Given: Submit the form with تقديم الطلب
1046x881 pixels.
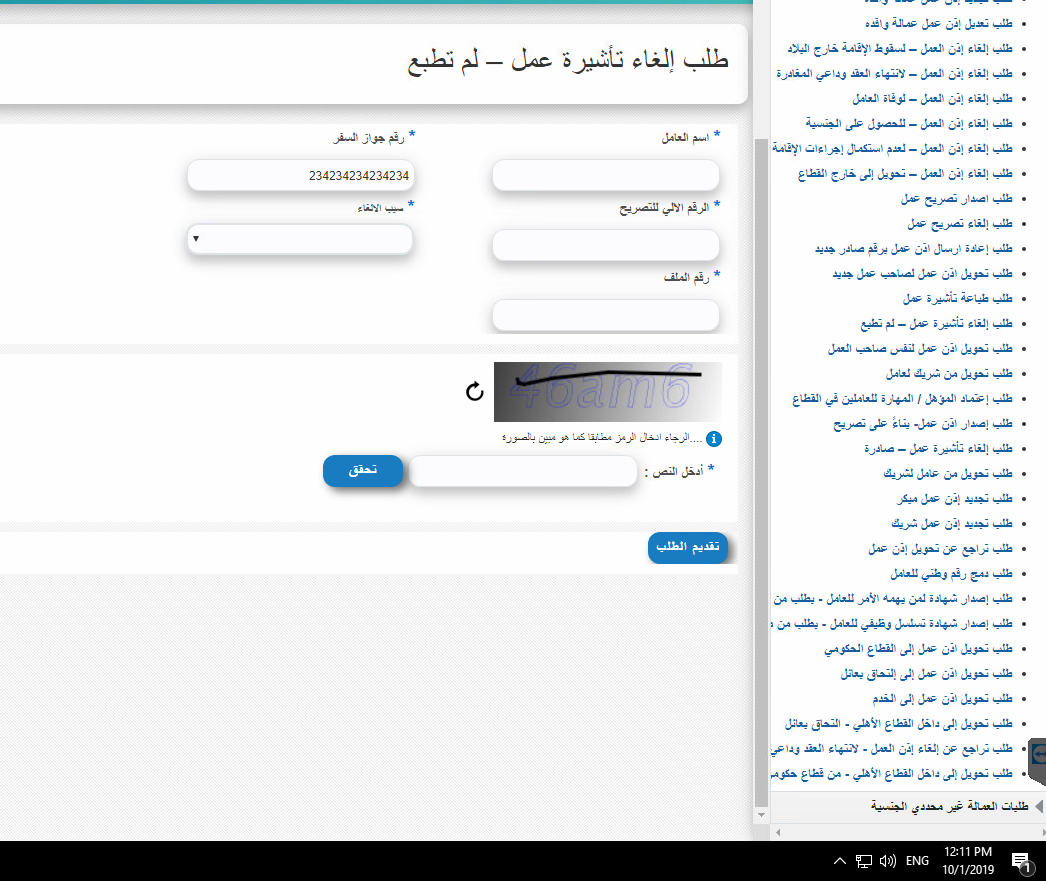Looking at the screenshot, I should (688, 548).
